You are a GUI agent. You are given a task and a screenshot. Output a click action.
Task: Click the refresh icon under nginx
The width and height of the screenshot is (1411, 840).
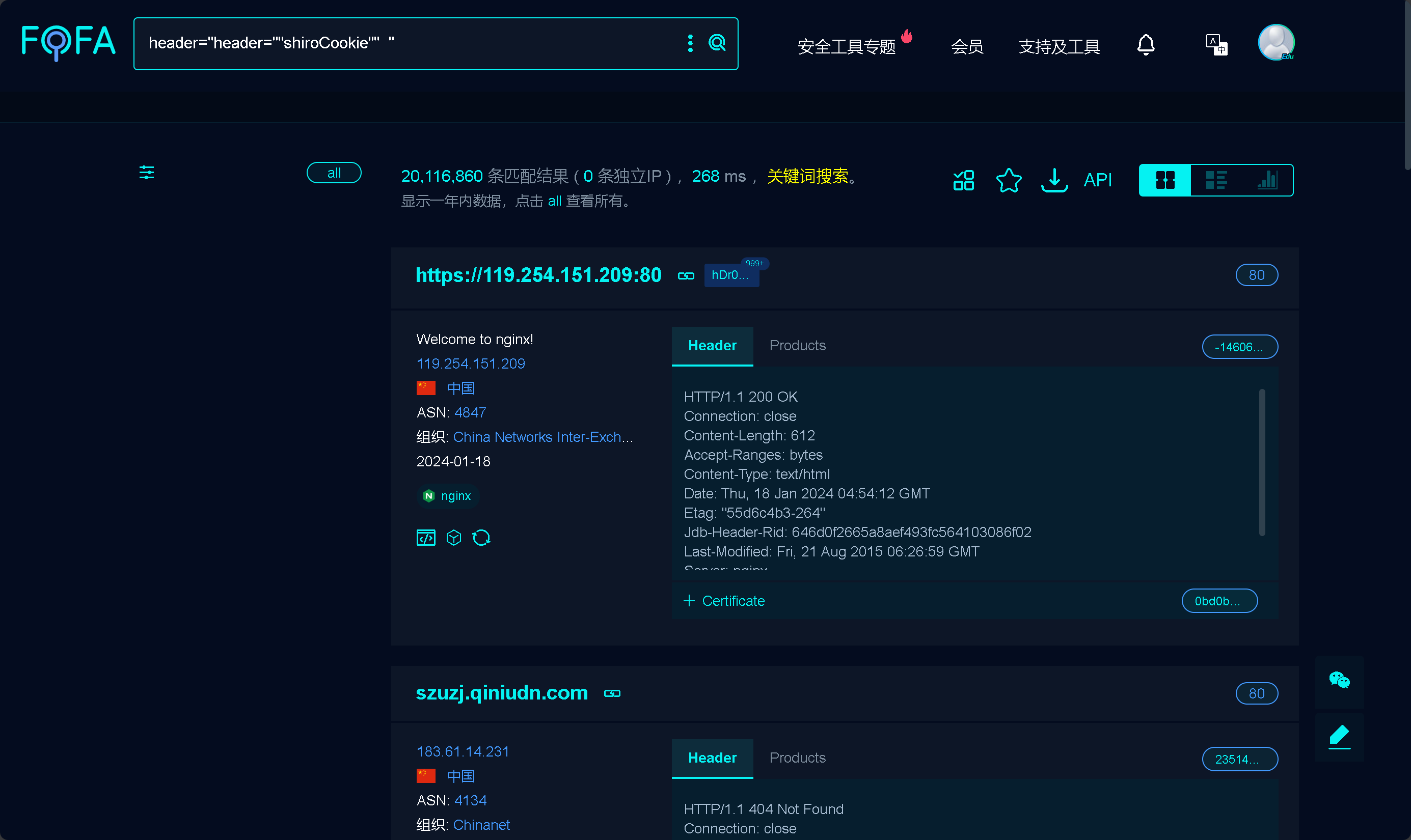pos(481,538)
